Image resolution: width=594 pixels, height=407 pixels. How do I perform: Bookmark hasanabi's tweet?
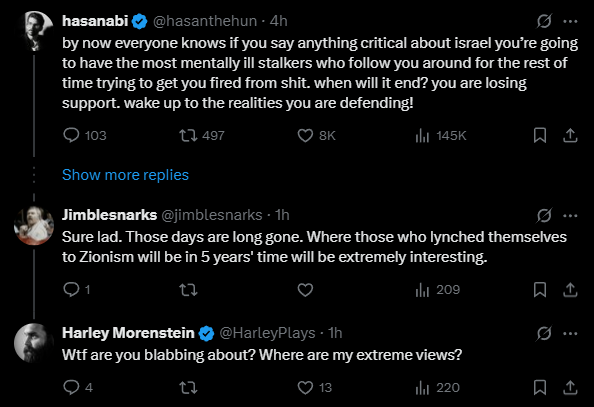tap(540, 135)
